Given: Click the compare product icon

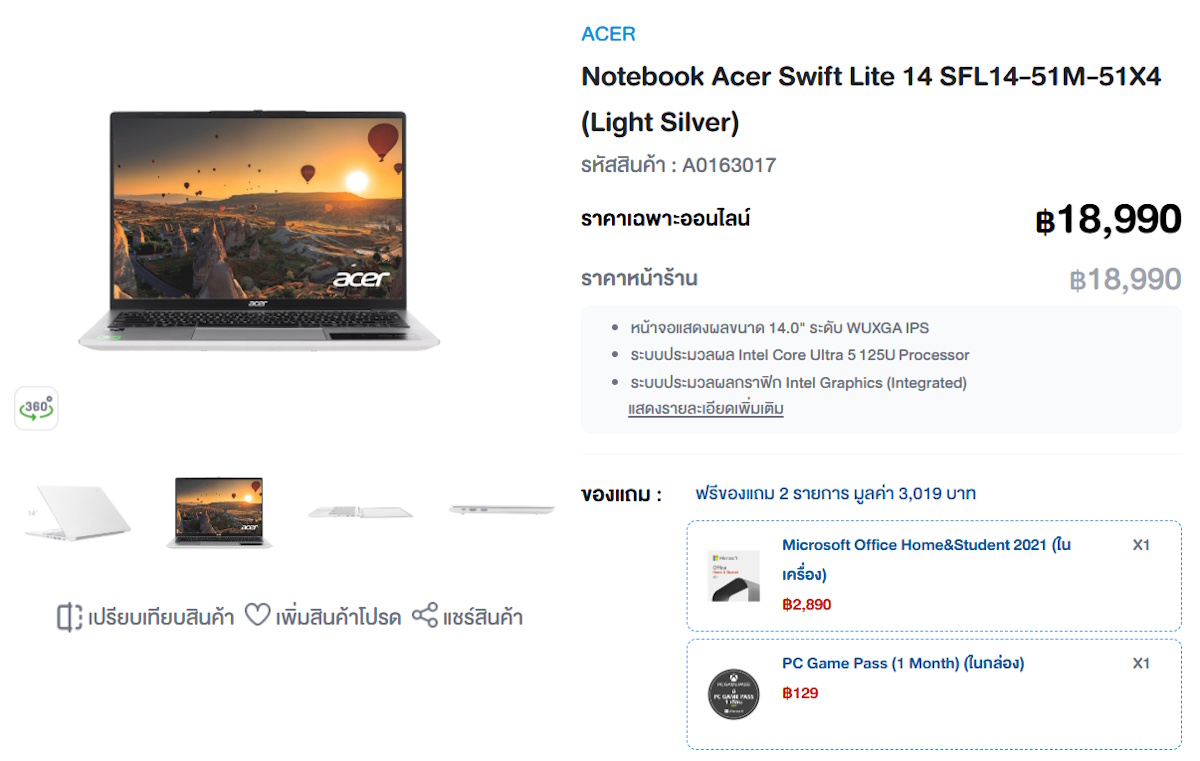Looking at the screenshot, I should [69, 617].
